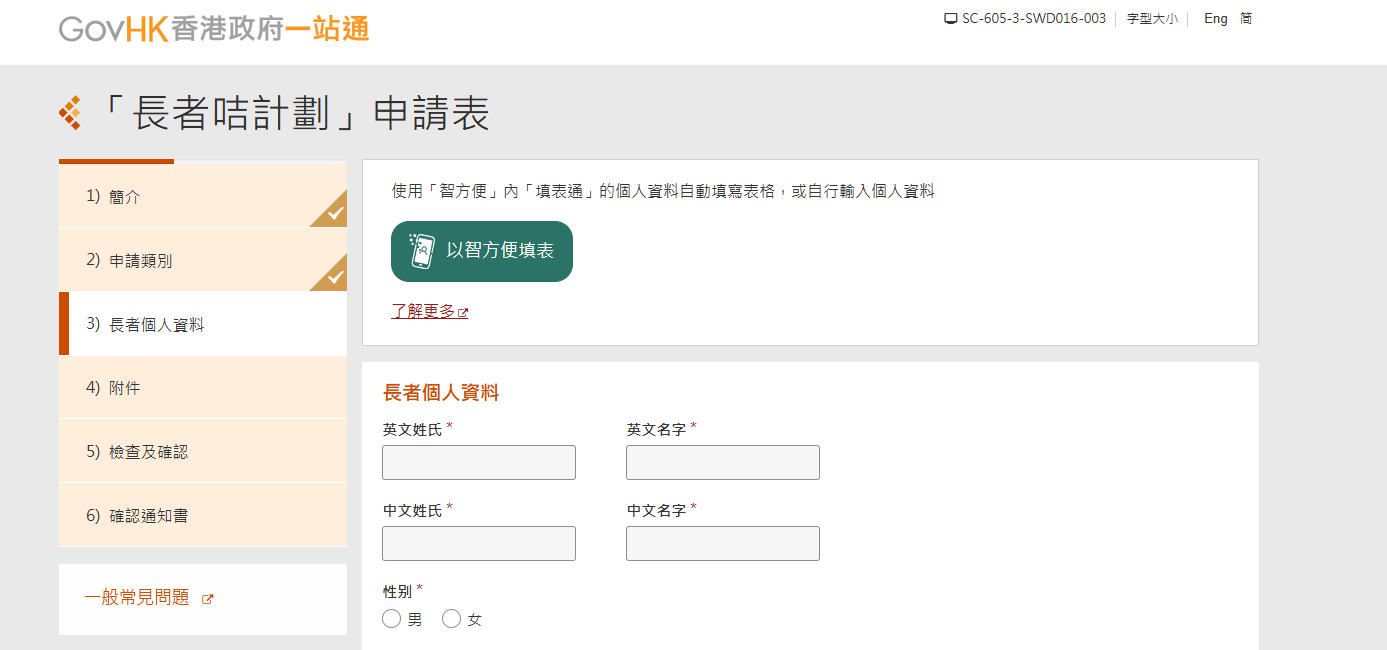Select the 男 radio button
Viewport: 1387px width, 650px height.
pyautogui.click(x=392, y=619)
